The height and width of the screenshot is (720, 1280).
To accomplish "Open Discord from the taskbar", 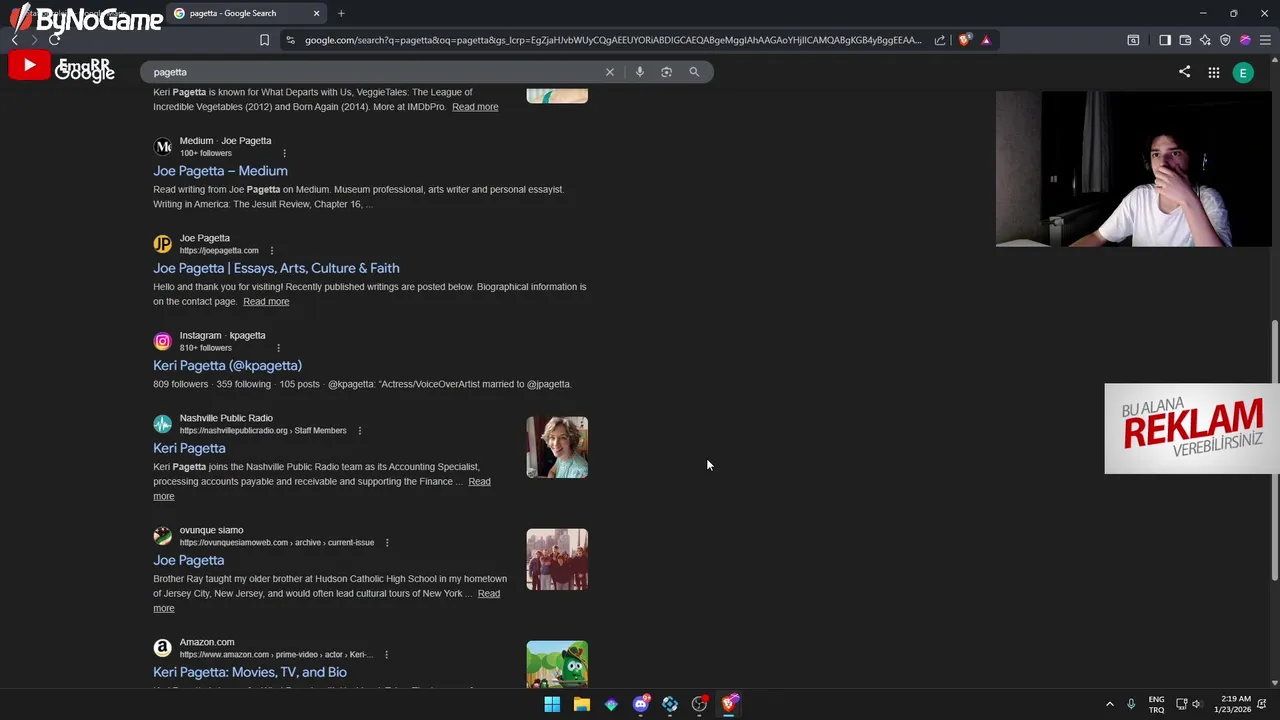I will coord(641,704).
